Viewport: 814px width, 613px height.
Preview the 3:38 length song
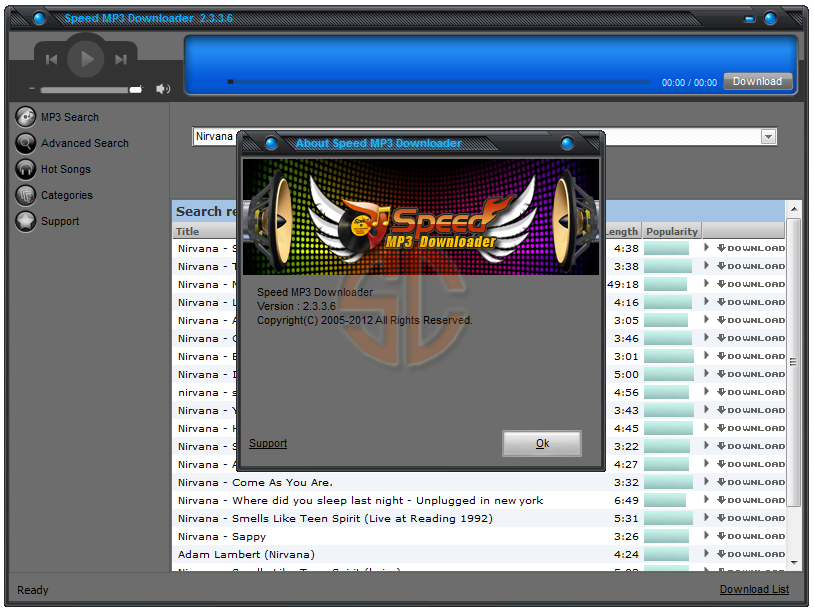click(706, 266)
